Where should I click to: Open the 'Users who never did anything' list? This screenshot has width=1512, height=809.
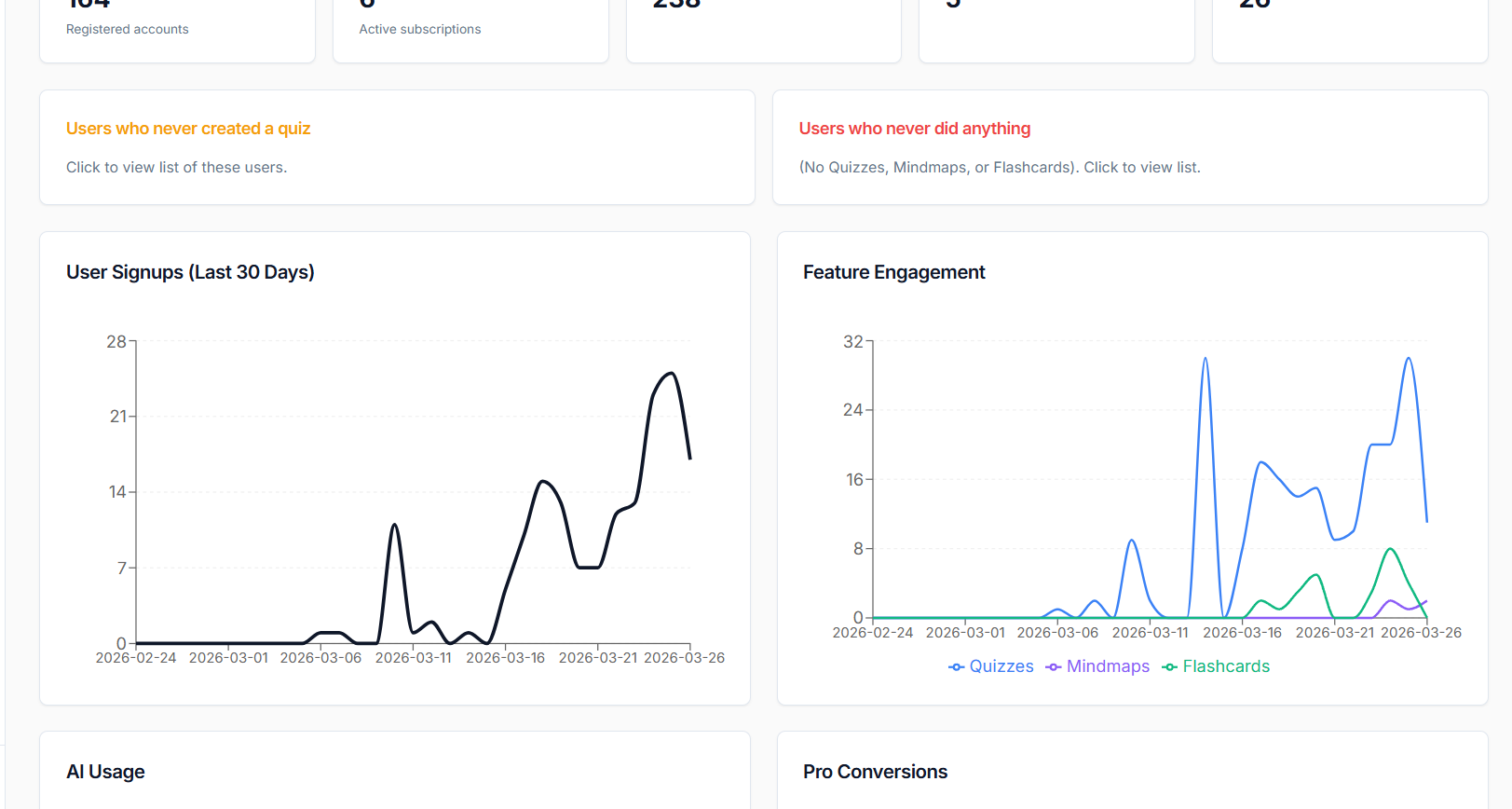914,129
